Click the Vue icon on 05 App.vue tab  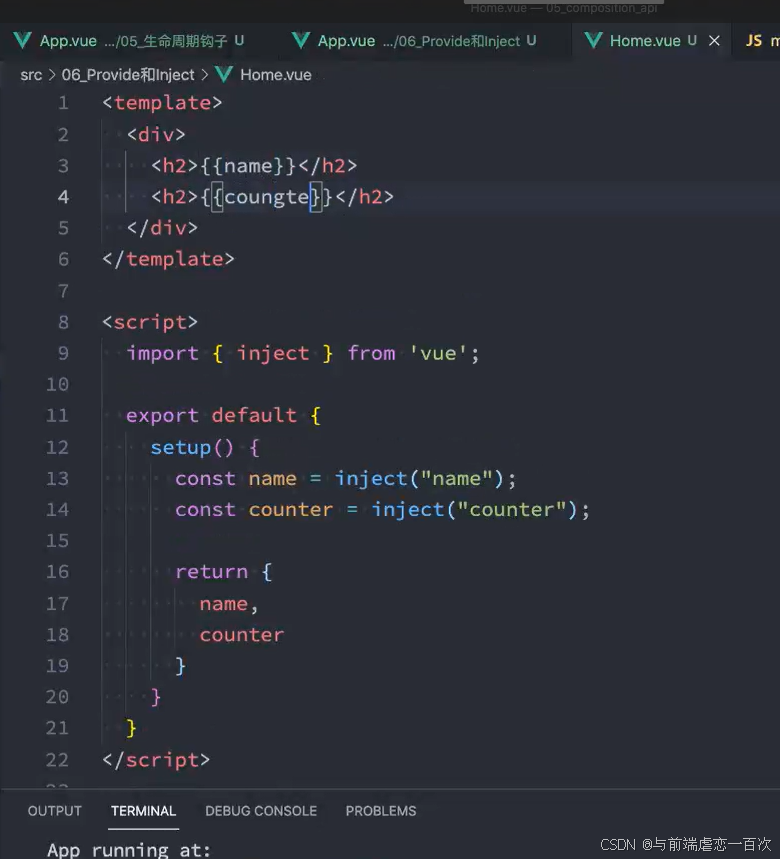click(22, 41)
